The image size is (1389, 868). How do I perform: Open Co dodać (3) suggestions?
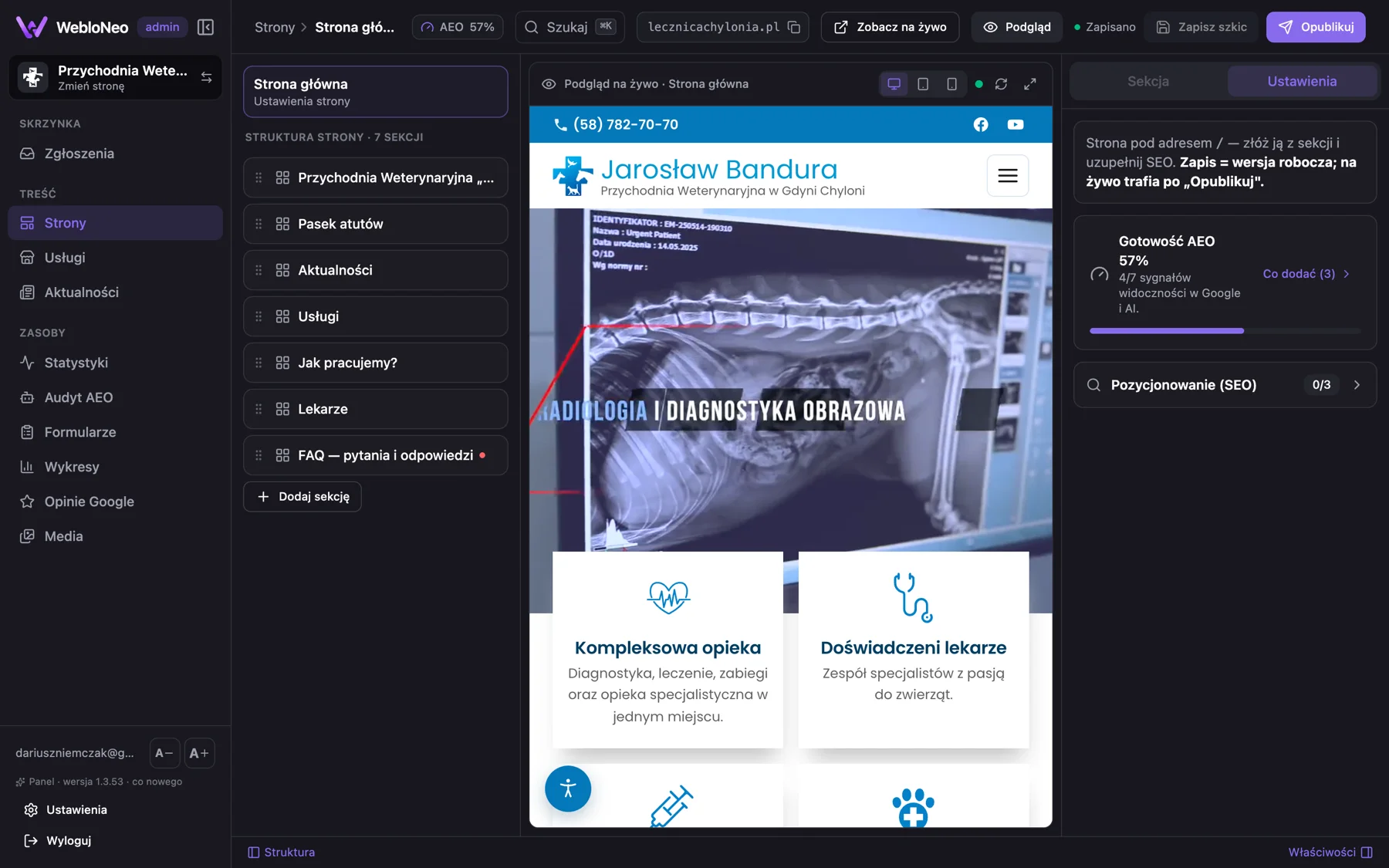[1306, 274]
